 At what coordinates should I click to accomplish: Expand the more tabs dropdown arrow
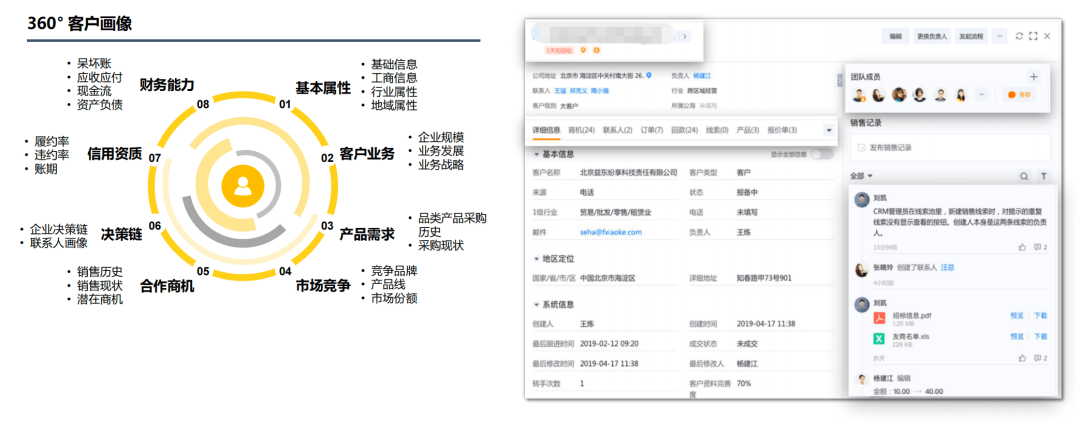point(828,130)
